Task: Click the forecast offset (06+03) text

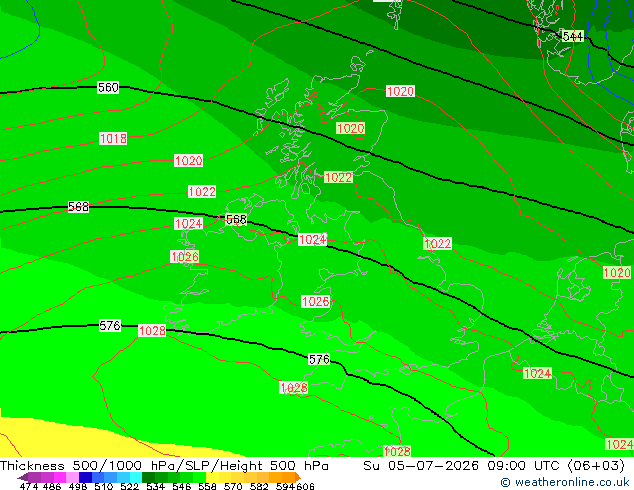Action: tap(596, 466)
